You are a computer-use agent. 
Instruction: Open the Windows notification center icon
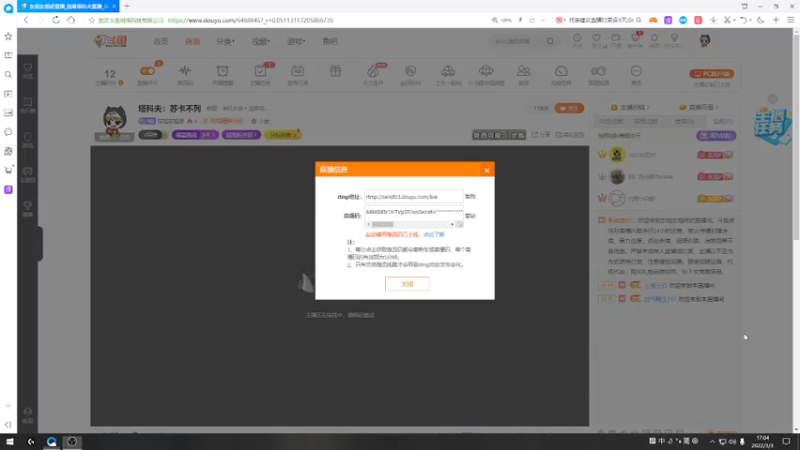click(786, 441)
